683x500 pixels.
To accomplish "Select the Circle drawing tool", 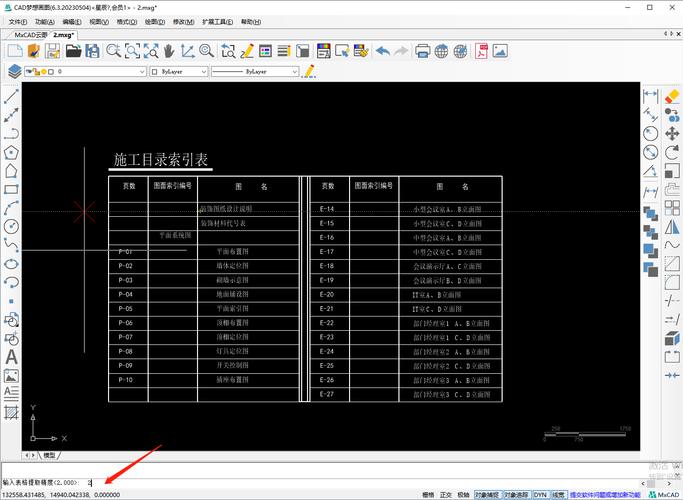I will click(x=12, y=225).
